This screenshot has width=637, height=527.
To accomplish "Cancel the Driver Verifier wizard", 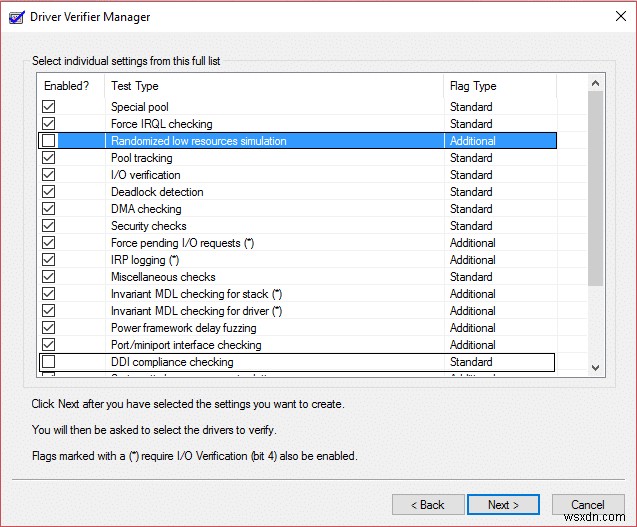I will [588, 505].
